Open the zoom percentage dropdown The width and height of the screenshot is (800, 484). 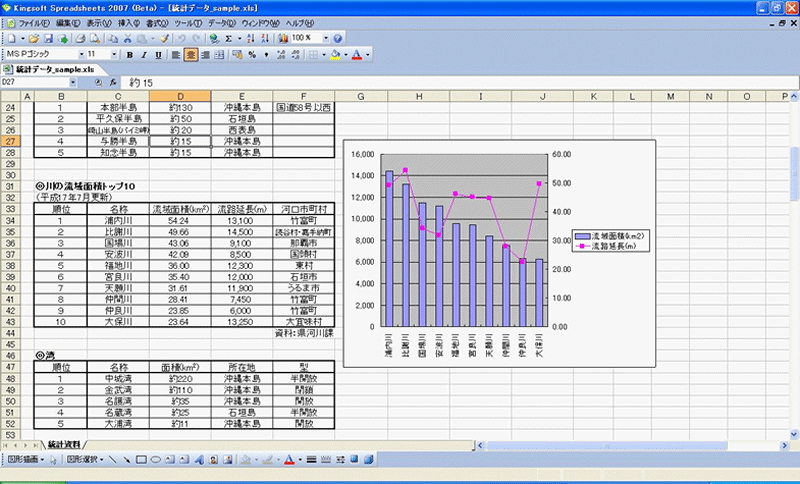click(x=326, y=38)
